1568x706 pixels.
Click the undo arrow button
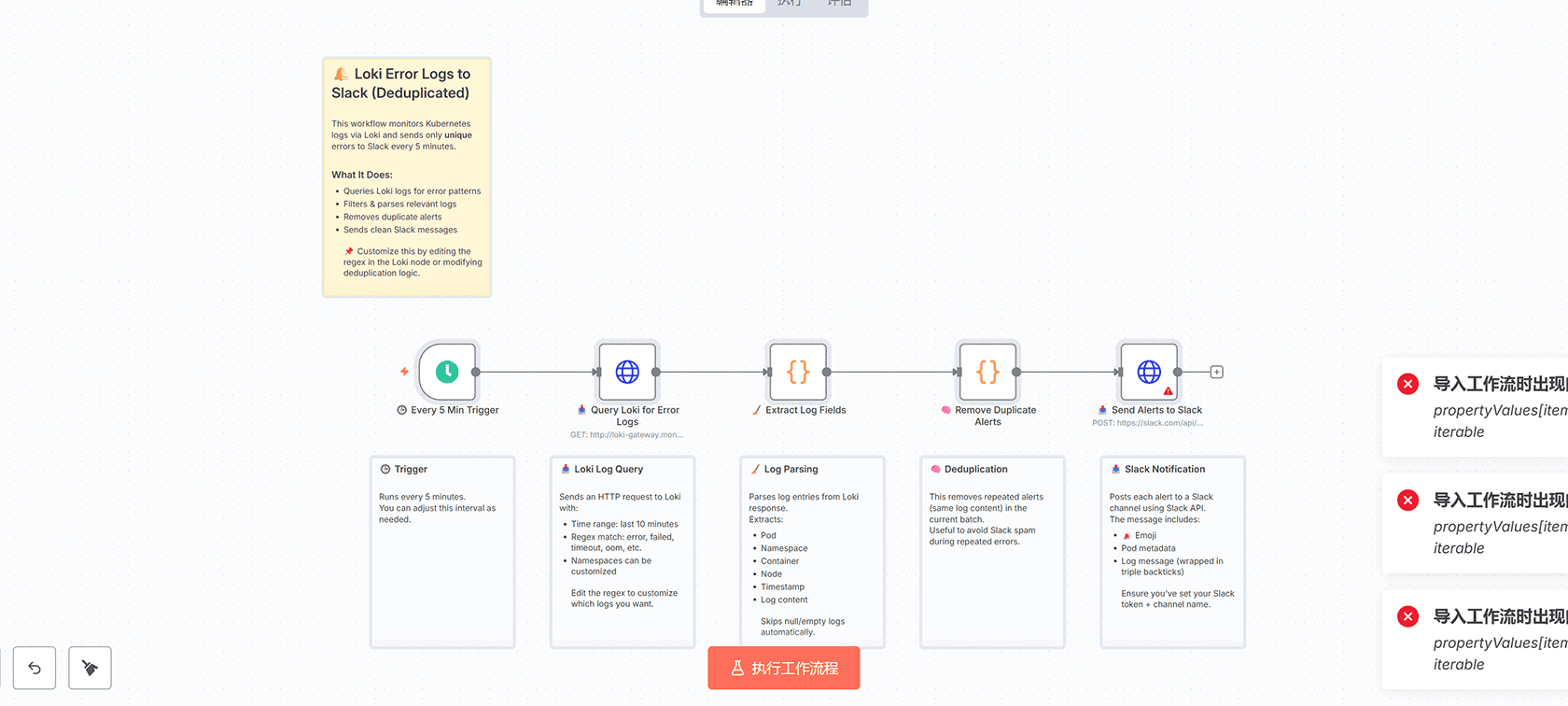tap(35, 668)
